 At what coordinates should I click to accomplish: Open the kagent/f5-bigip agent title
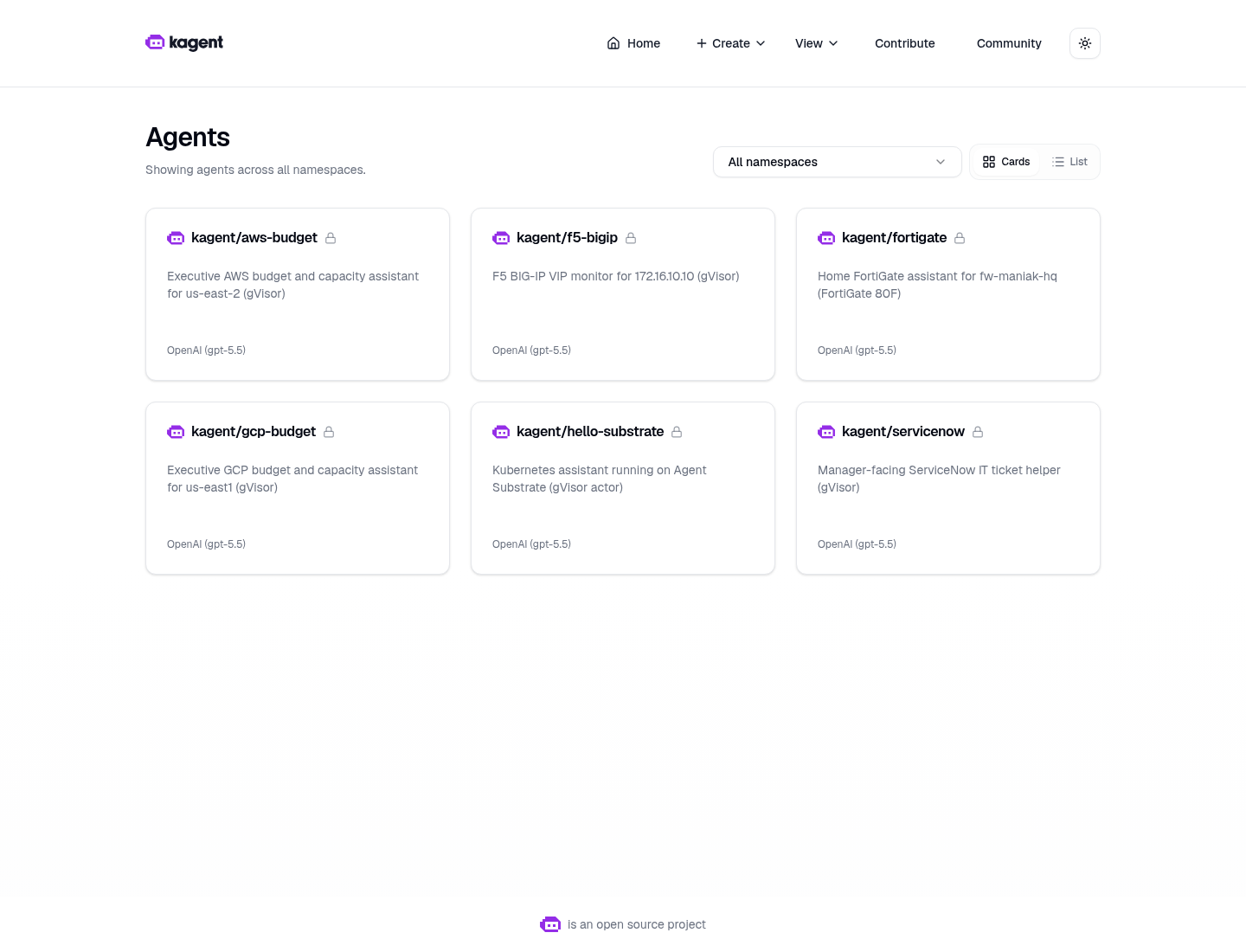click(567, 238)
